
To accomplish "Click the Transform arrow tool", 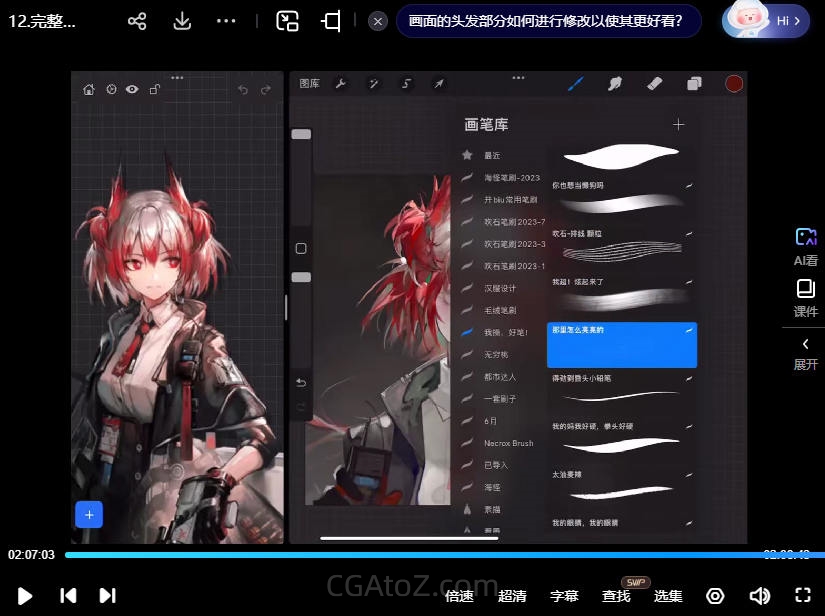I will [438, 84].
